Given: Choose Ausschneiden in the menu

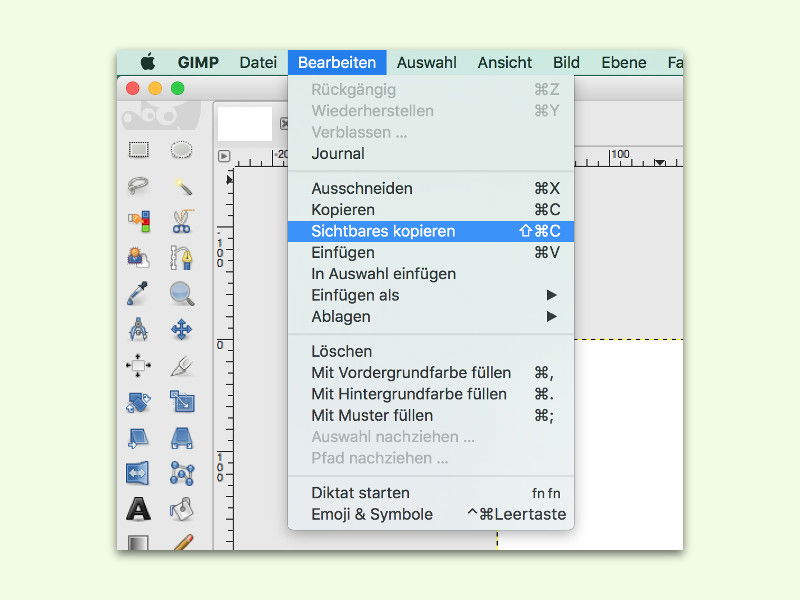Looking at the screenshot, I should click(x=431, y=188).
